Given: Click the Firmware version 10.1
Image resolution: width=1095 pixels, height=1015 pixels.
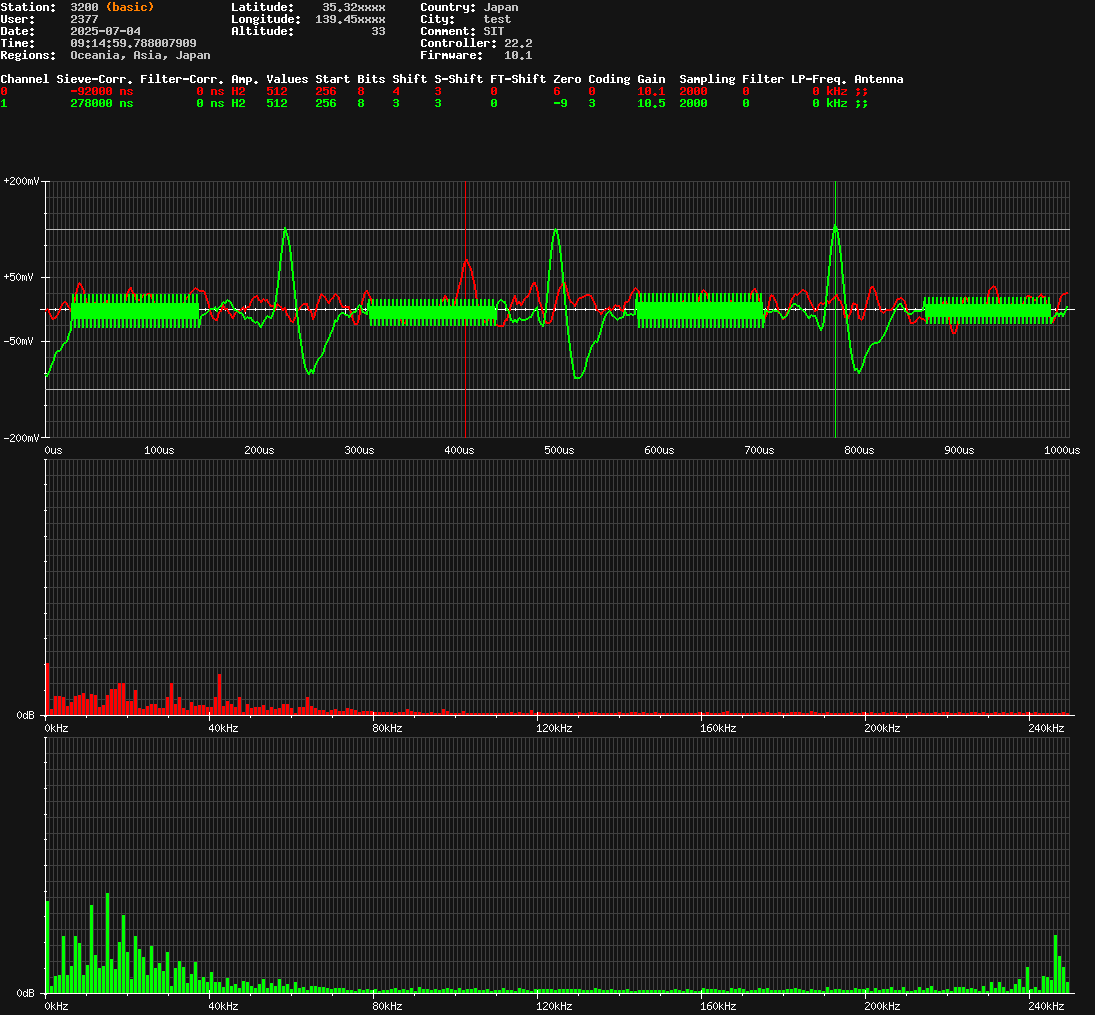Looking at the screenshot, I should coord(518,55).
